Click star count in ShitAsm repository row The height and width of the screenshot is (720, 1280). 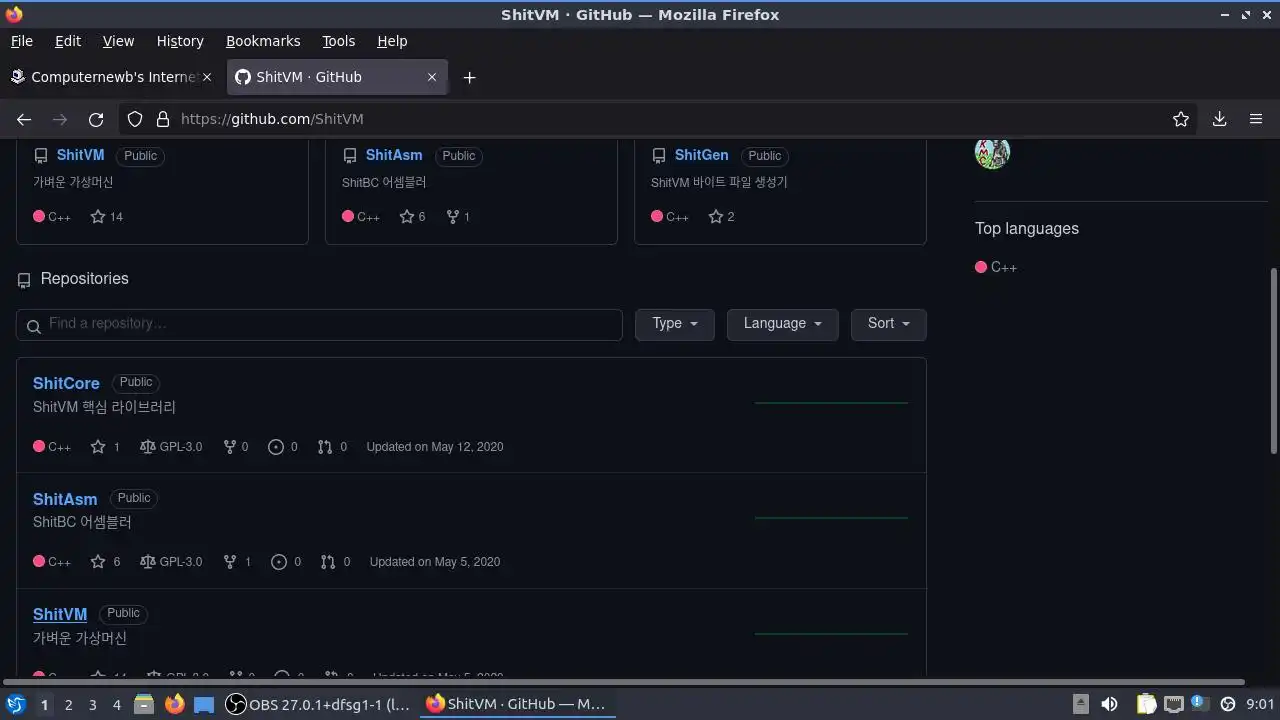[x=105, y=562]
